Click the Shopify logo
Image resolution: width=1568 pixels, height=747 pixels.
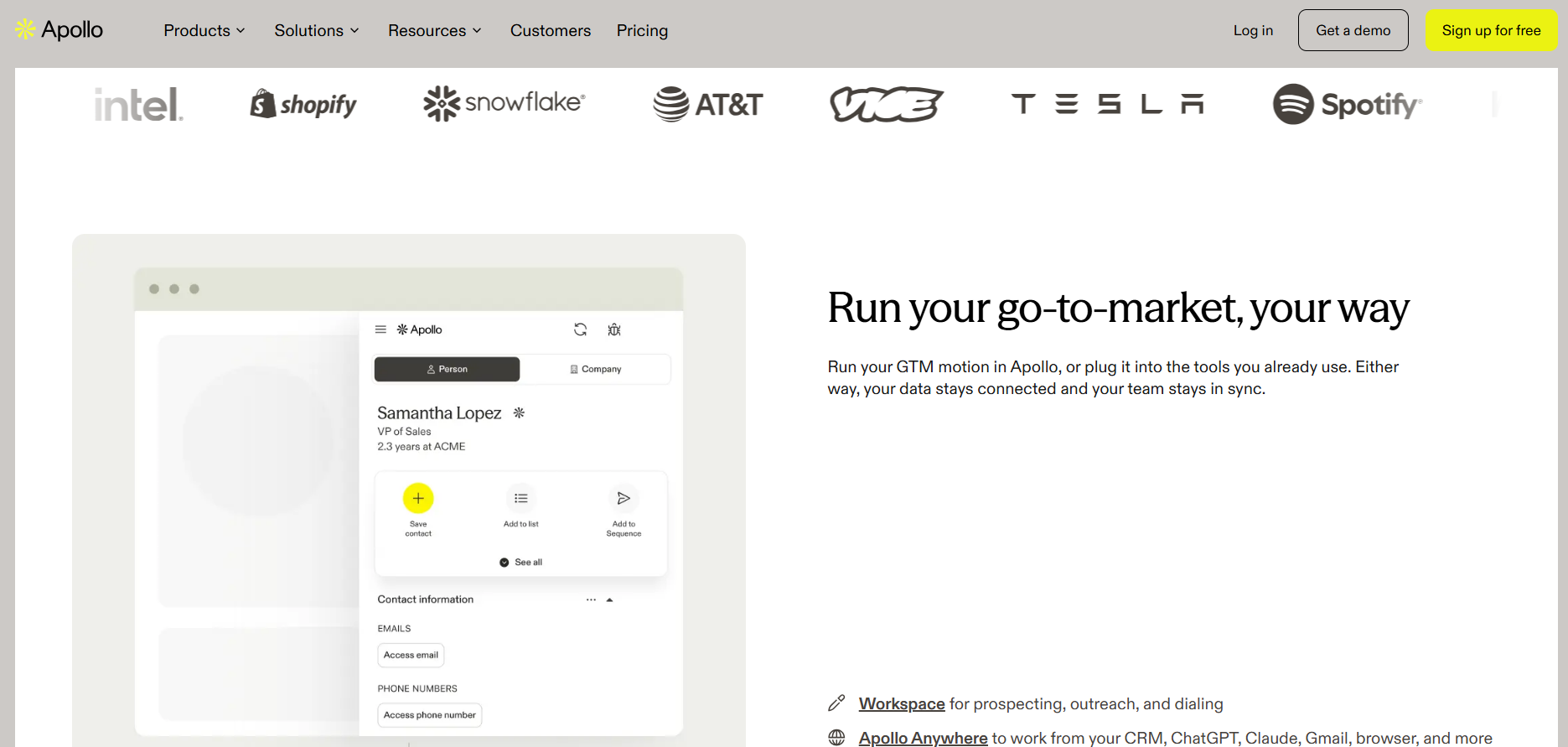click(303, 104)
